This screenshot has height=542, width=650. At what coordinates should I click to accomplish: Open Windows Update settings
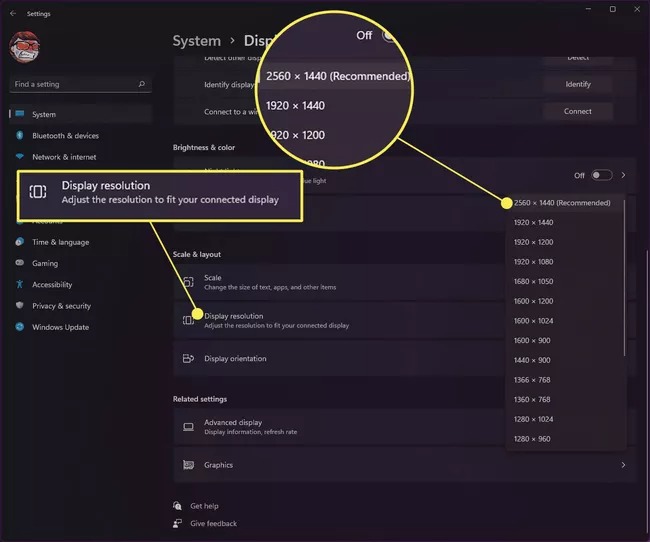tap(61, 327)
